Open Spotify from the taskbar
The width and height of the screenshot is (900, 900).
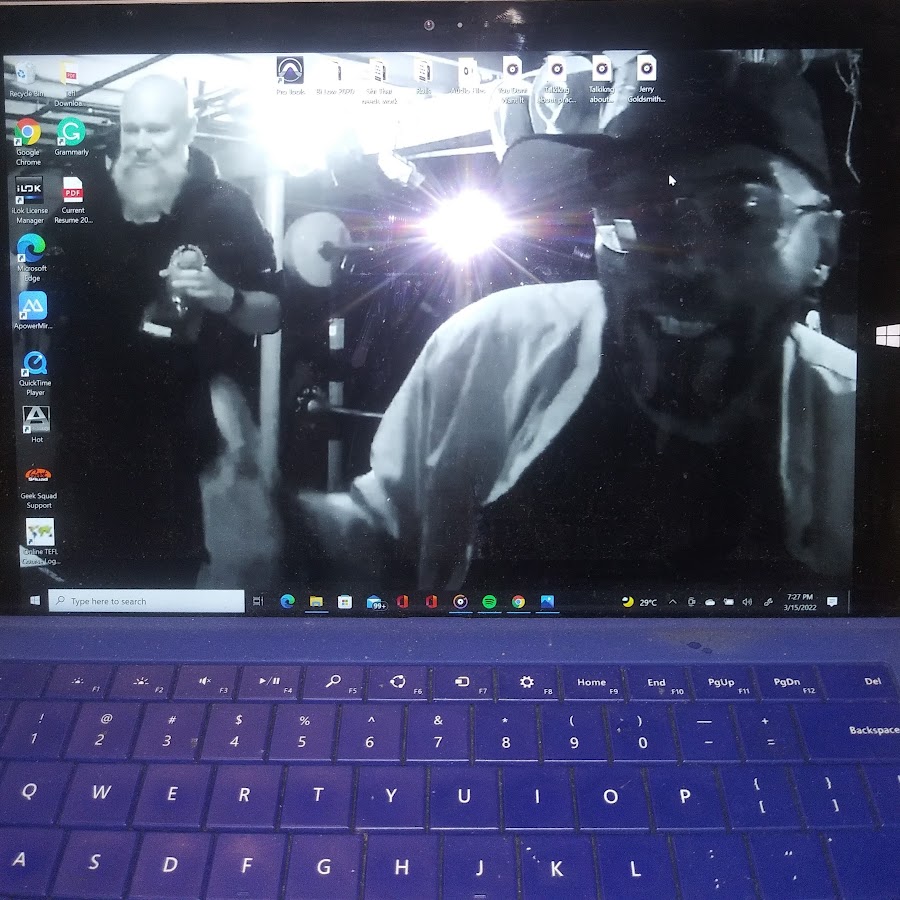coord(490,602)
